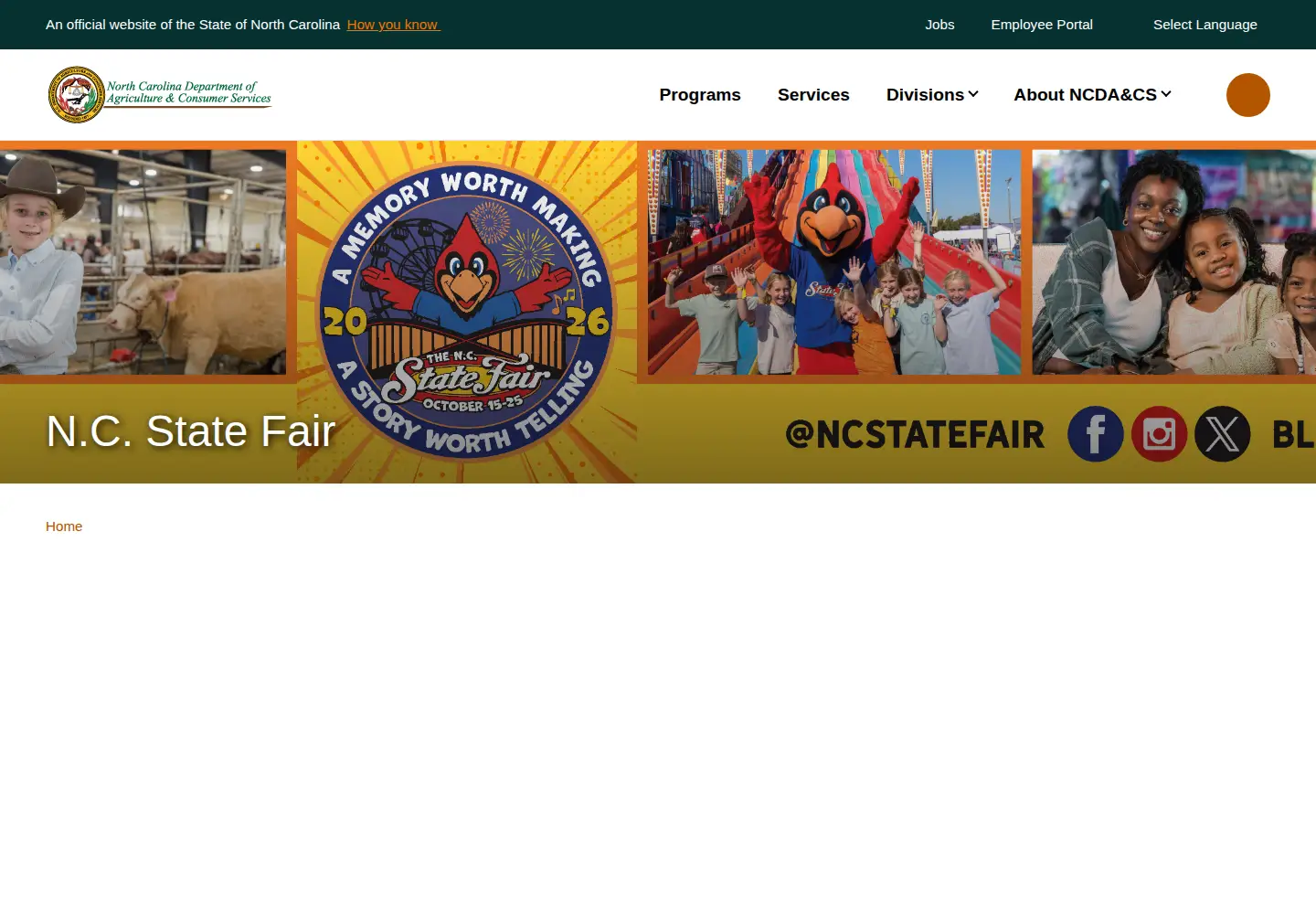Open the Select Language dropdown

tap(1205, 25)
